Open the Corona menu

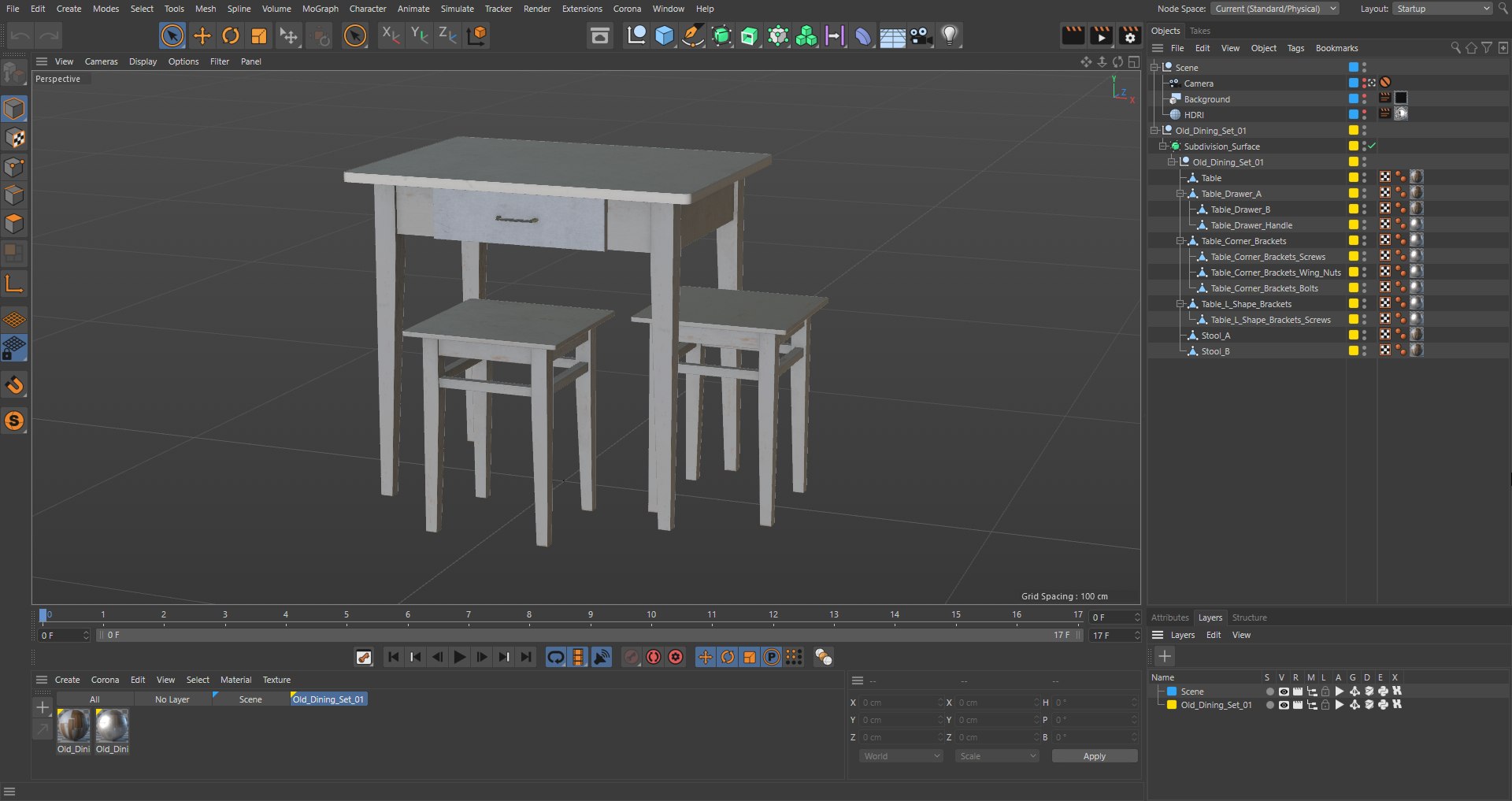(627, 9)
